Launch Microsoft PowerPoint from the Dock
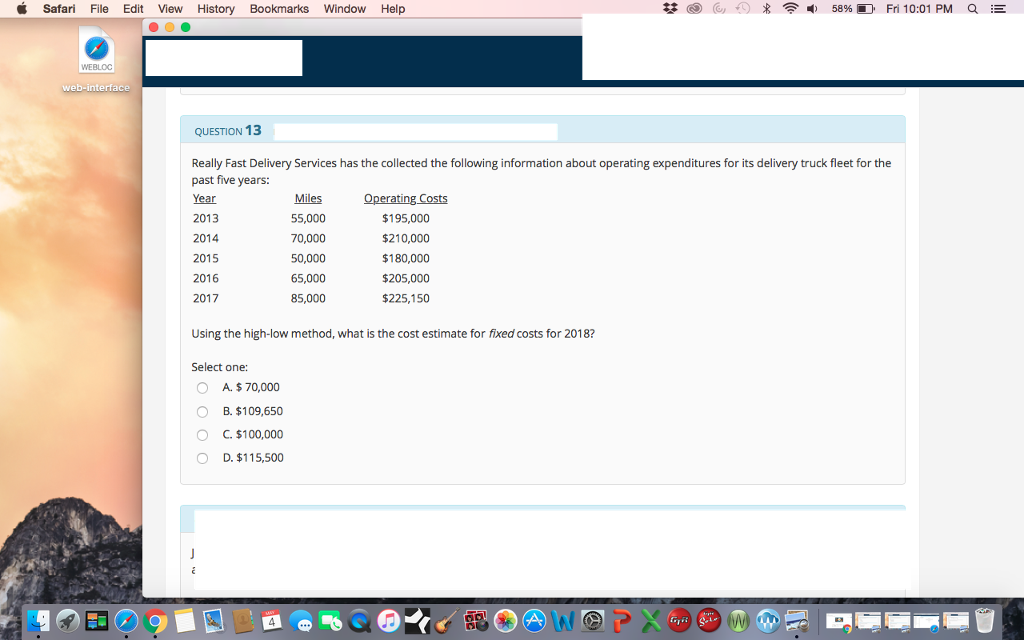This screenshot has height=640, width=1024. (619, 621)
